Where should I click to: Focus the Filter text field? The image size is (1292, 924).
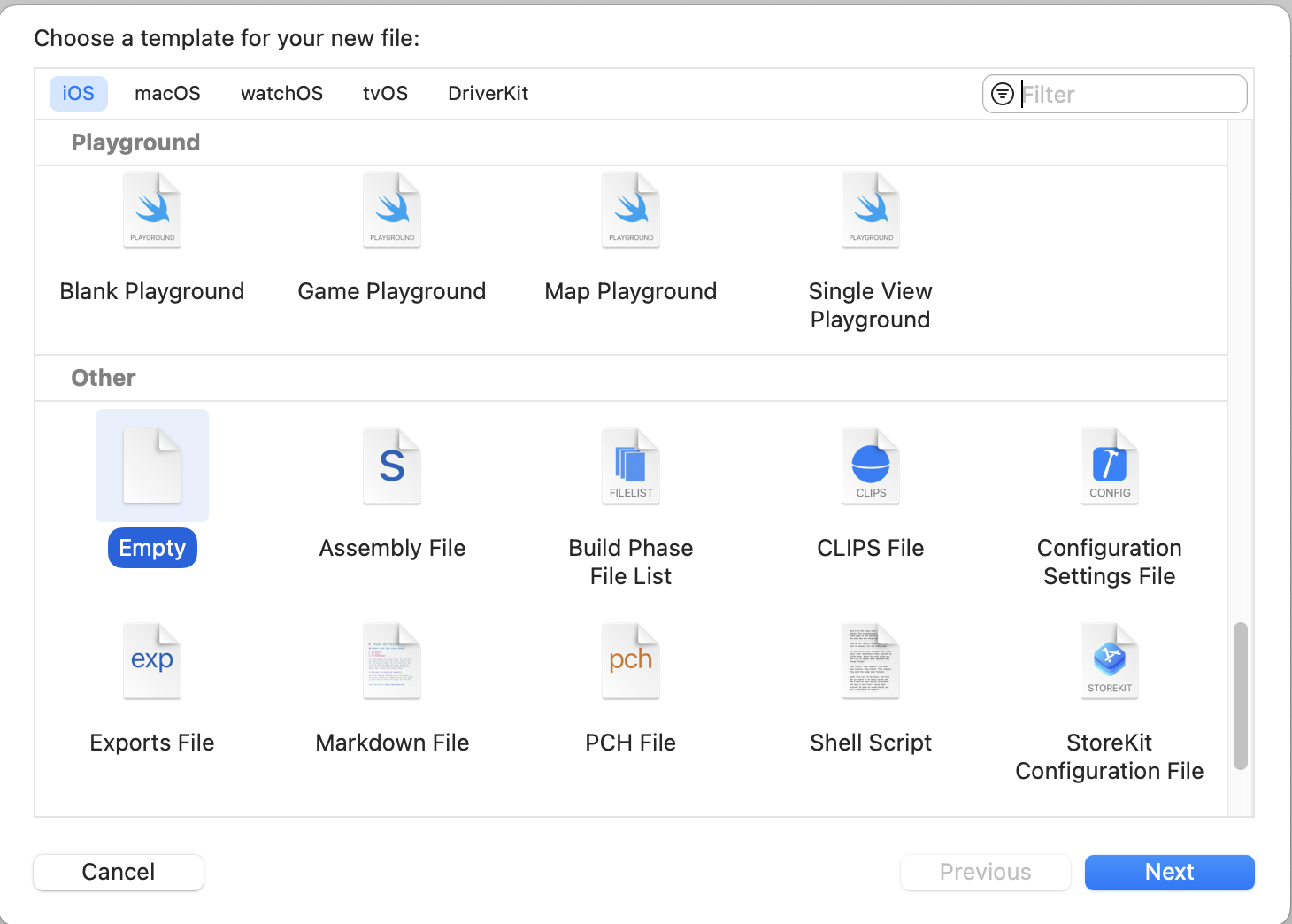(1115, 94)
